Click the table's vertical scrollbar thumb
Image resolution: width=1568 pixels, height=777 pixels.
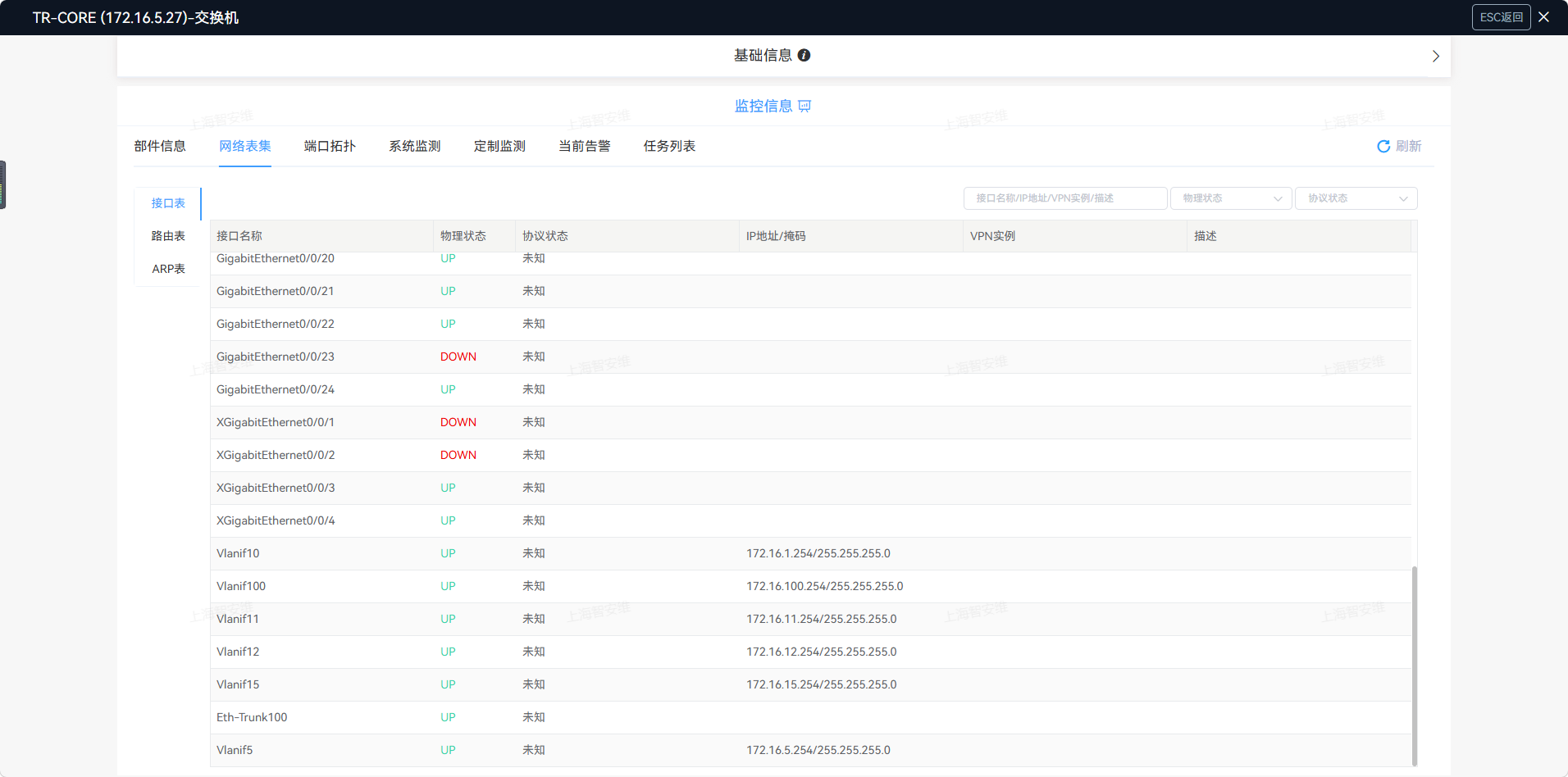[1414, 666]
